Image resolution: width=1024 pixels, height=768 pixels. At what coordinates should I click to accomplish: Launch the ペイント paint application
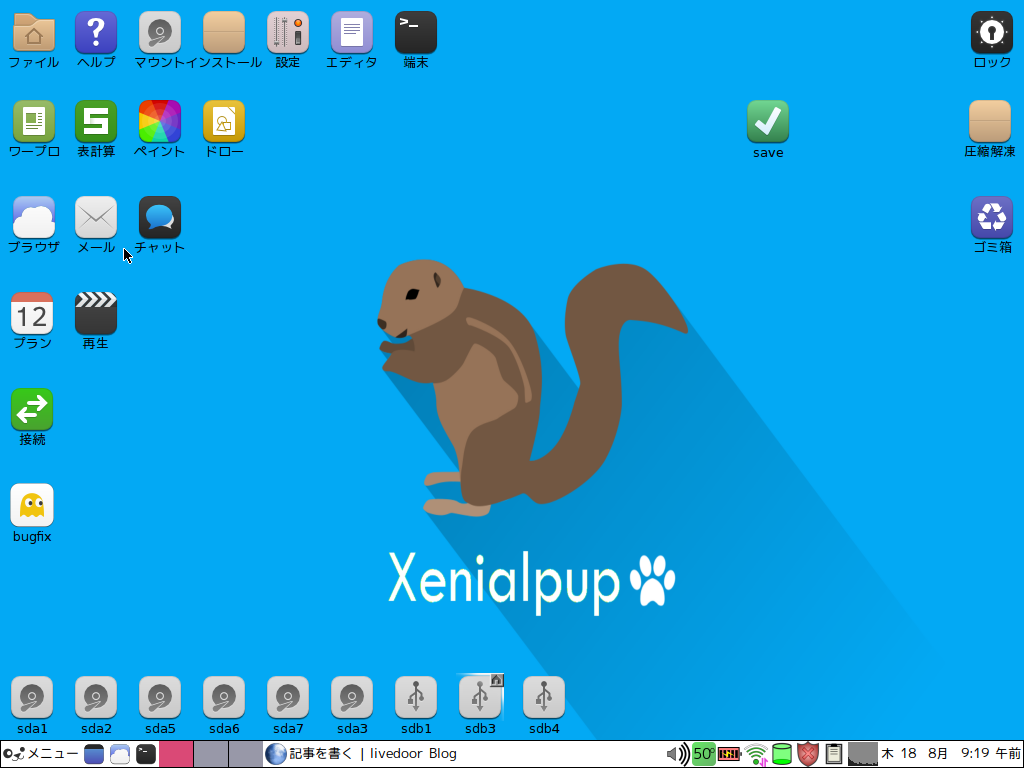click(160, 121)
